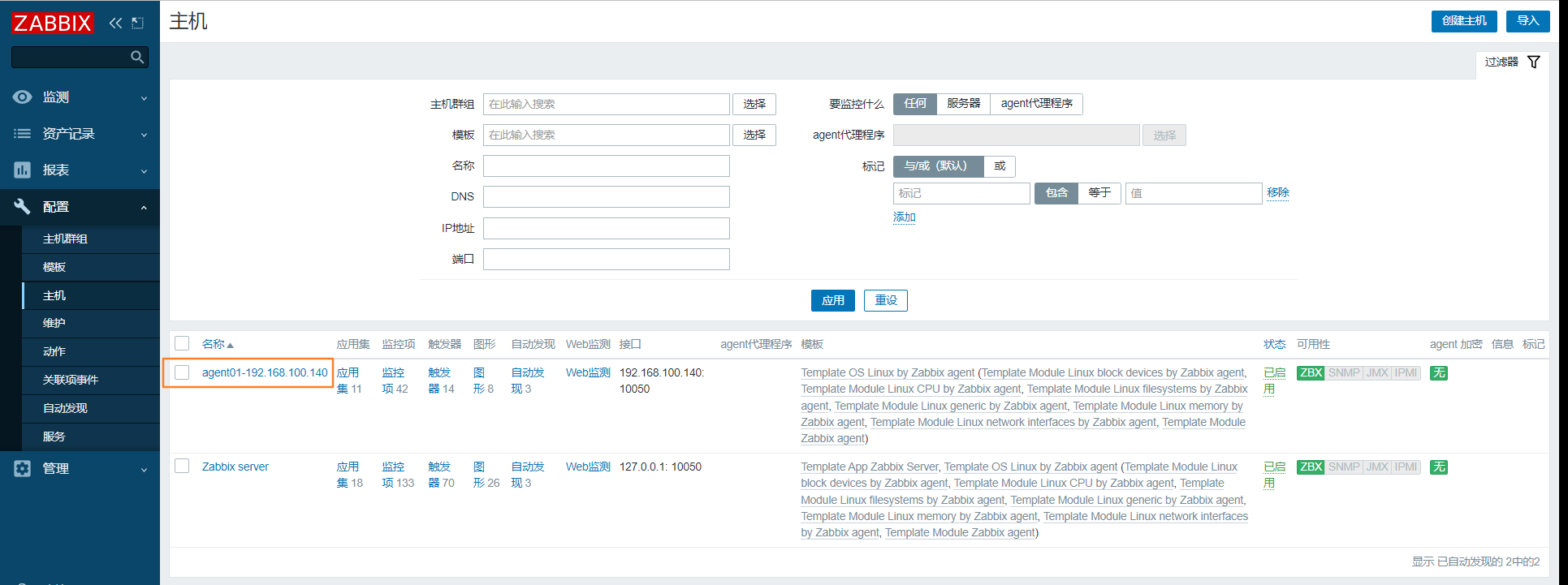The height and width of the screenshot is (585, 1568).
Task: Click the list icon for 资产记录
Action: point(23,134)
